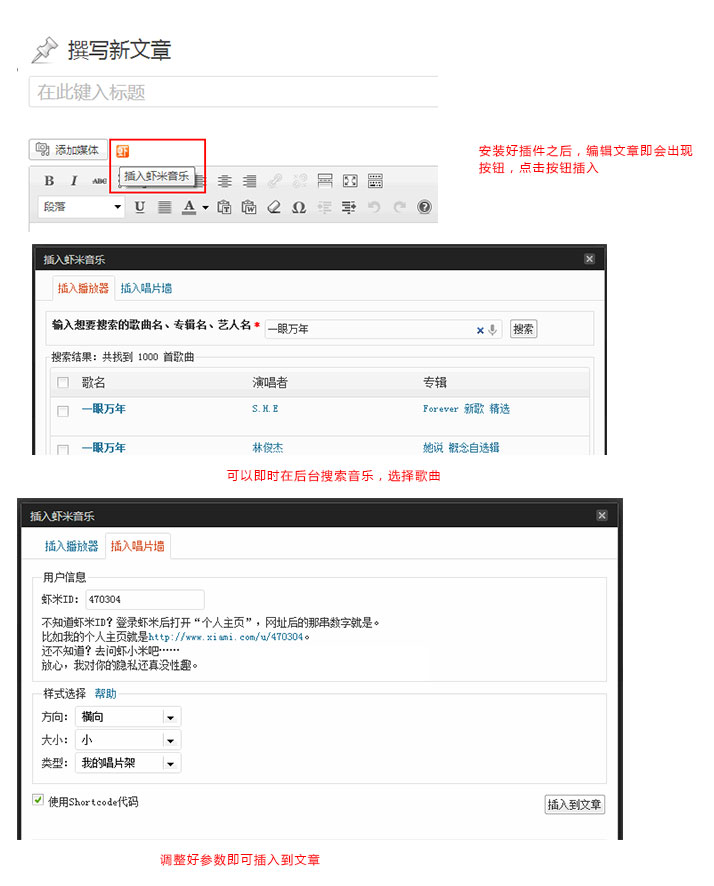Click the insert link chain icon

[x=275, y=181]
